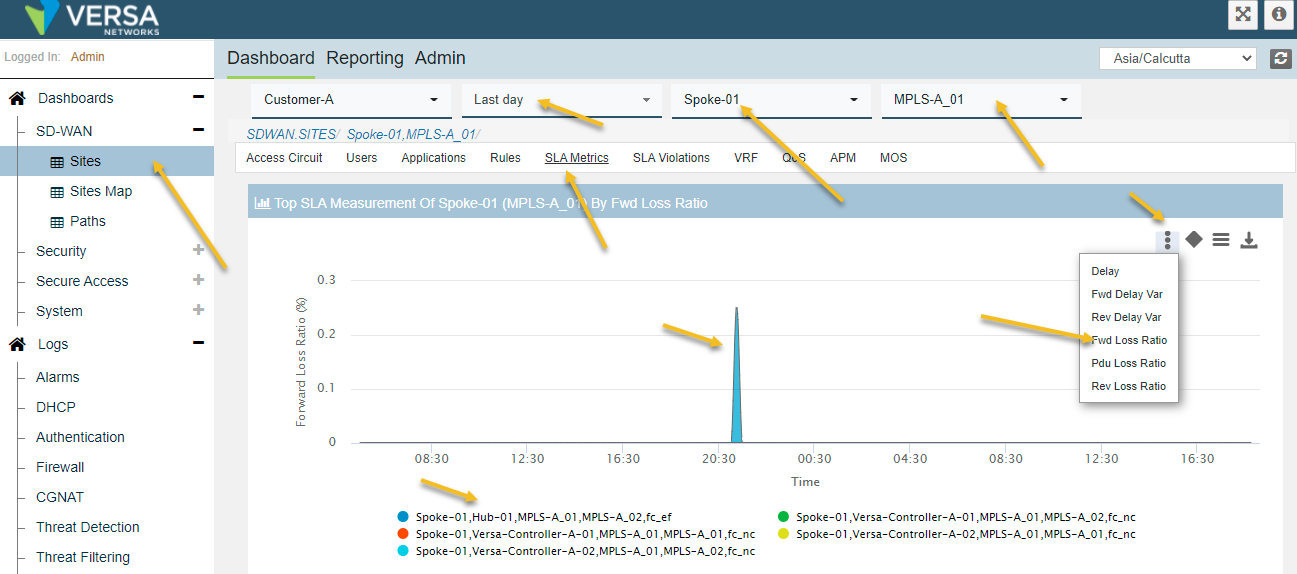Toggle blue Spoke-01,Hub-01 fc_ef legend swatch
The width and height of the screenshot is (1297, 574).
click(x=403, y=517)
